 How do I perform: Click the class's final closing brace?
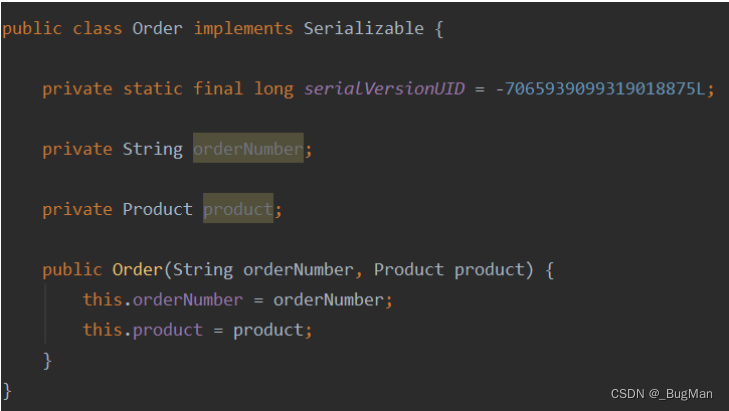7,389
